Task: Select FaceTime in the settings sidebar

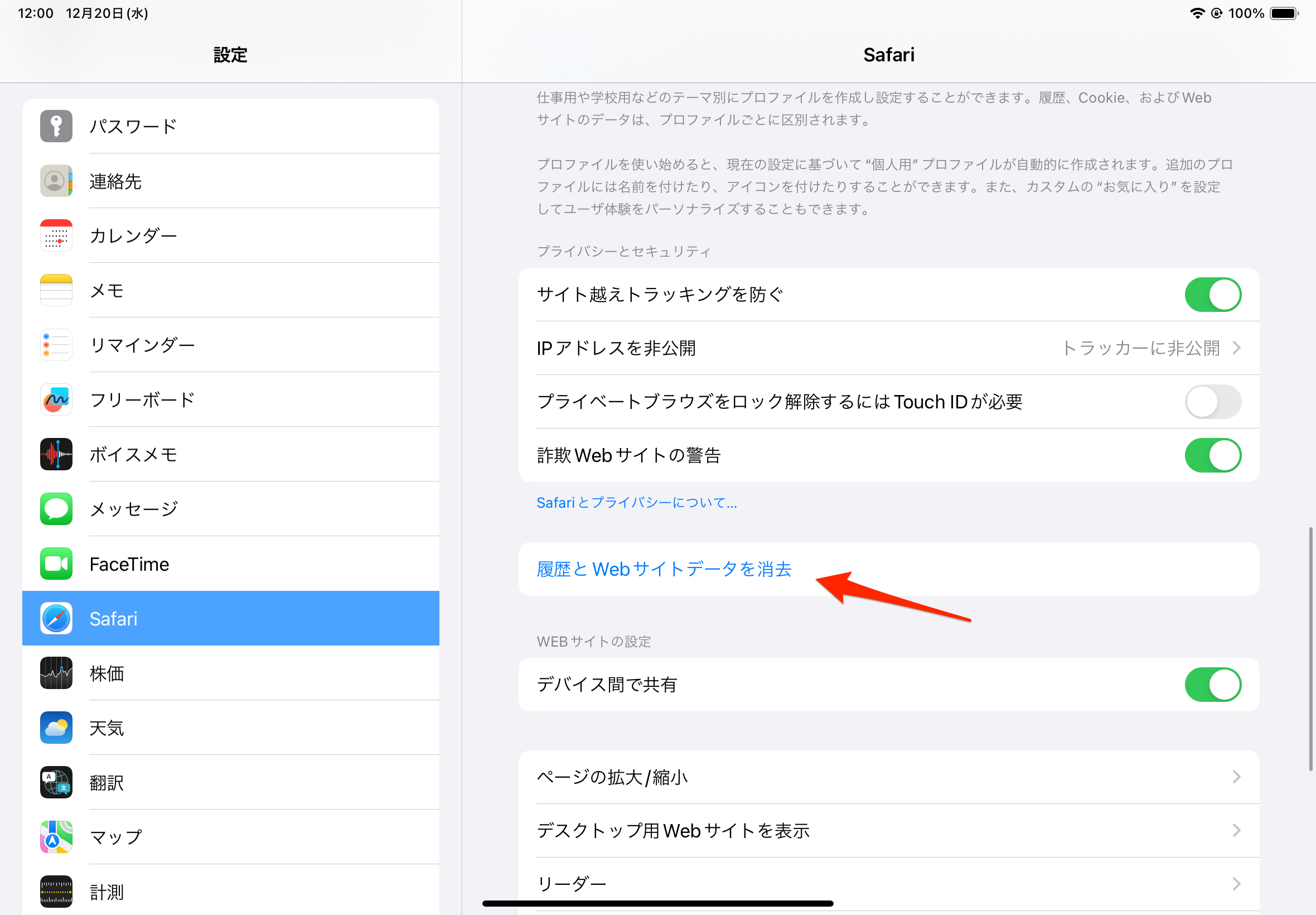Action: pos(129,564)
